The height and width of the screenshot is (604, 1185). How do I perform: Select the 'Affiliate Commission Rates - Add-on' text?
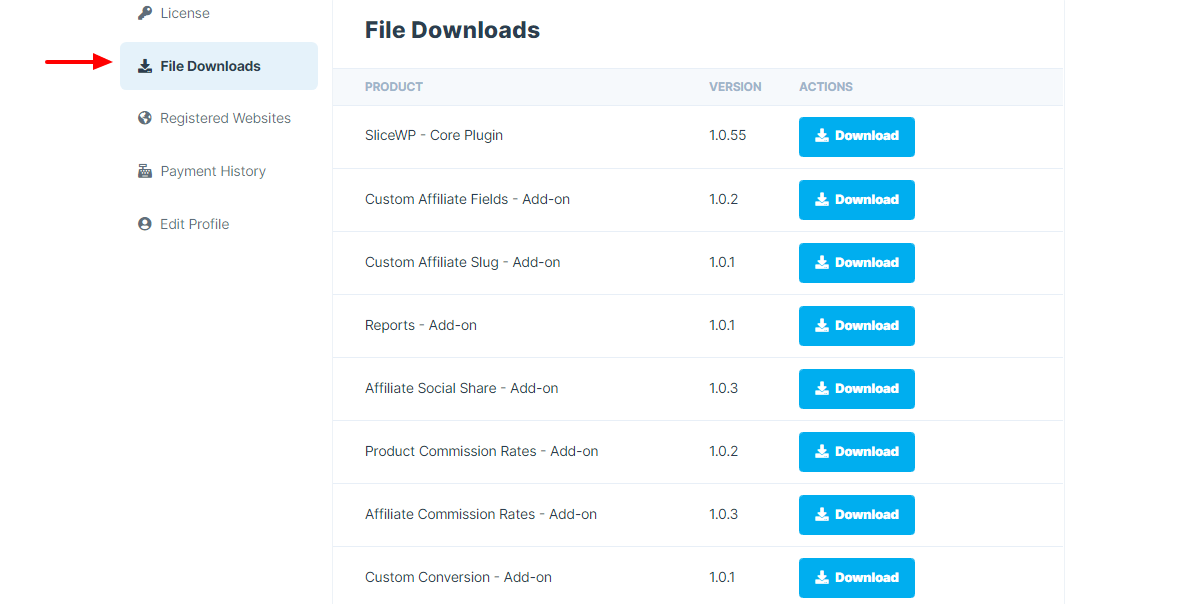pyautogui.click(x=481, y=514)
